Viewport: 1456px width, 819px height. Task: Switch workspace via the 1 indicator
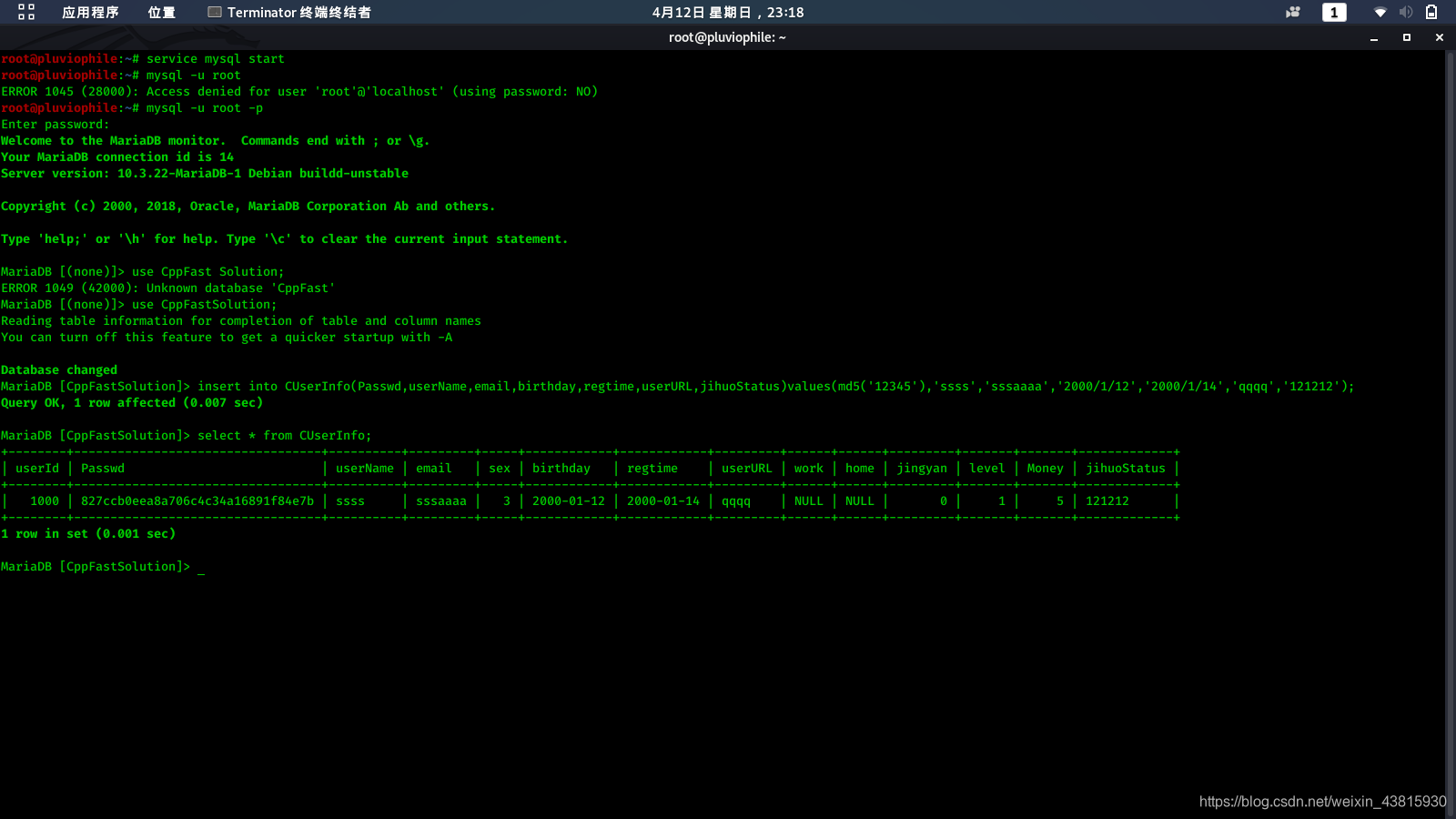1334,12
